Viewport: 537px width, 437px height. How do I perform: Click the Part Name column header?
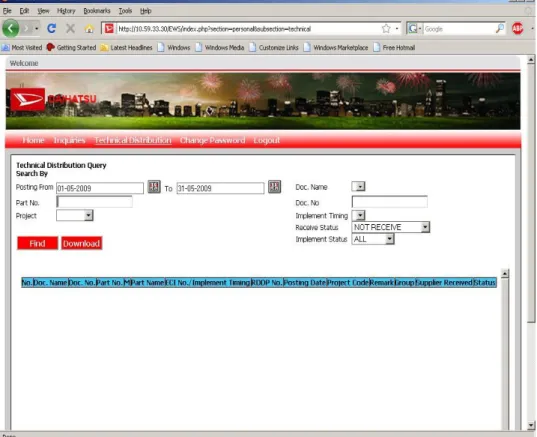click(148, 283)
